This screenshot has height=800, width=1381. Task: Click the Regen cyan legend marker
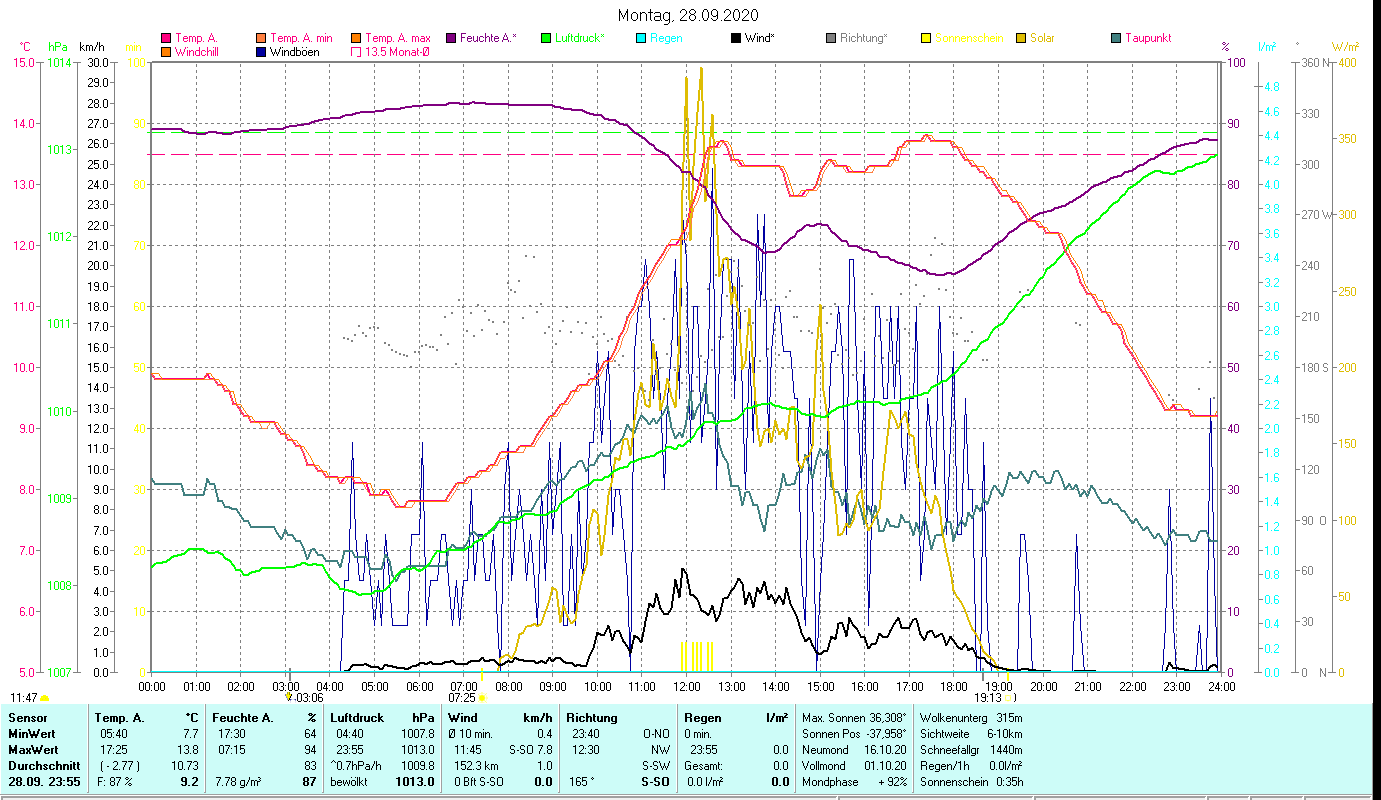[x=641, y=38]
